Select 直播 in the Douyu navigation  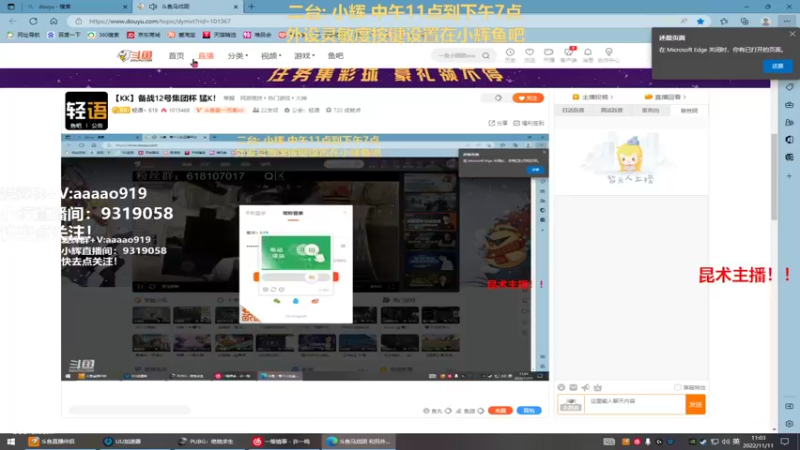coord(206,56)
